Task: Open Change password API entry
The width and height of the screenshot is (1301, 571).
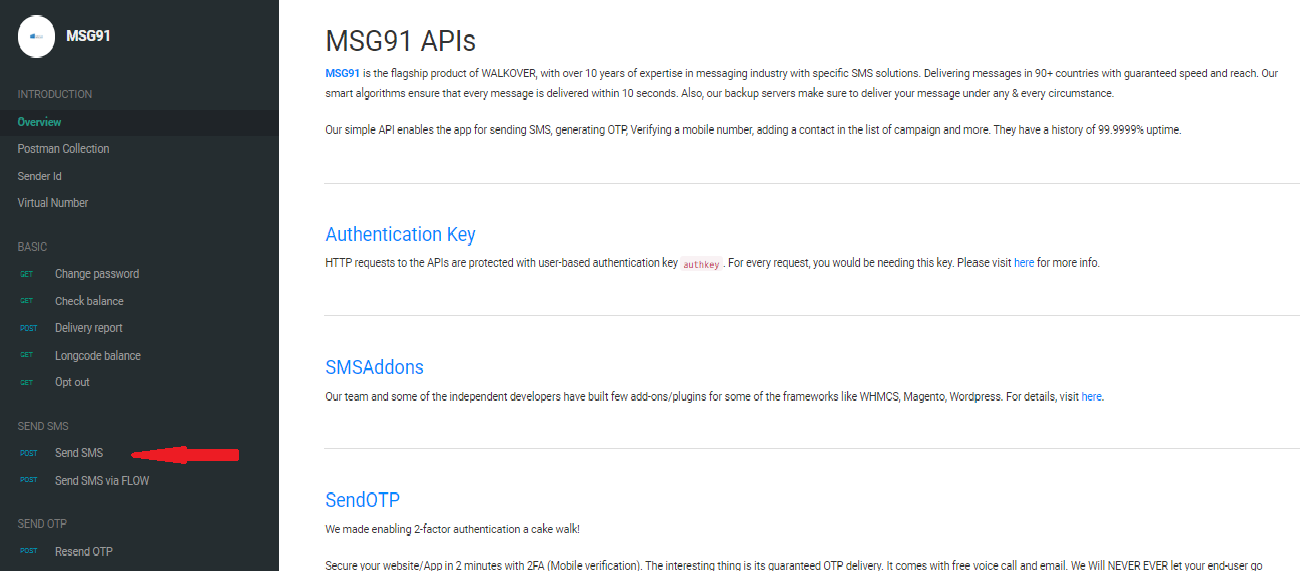Action: 96,274
